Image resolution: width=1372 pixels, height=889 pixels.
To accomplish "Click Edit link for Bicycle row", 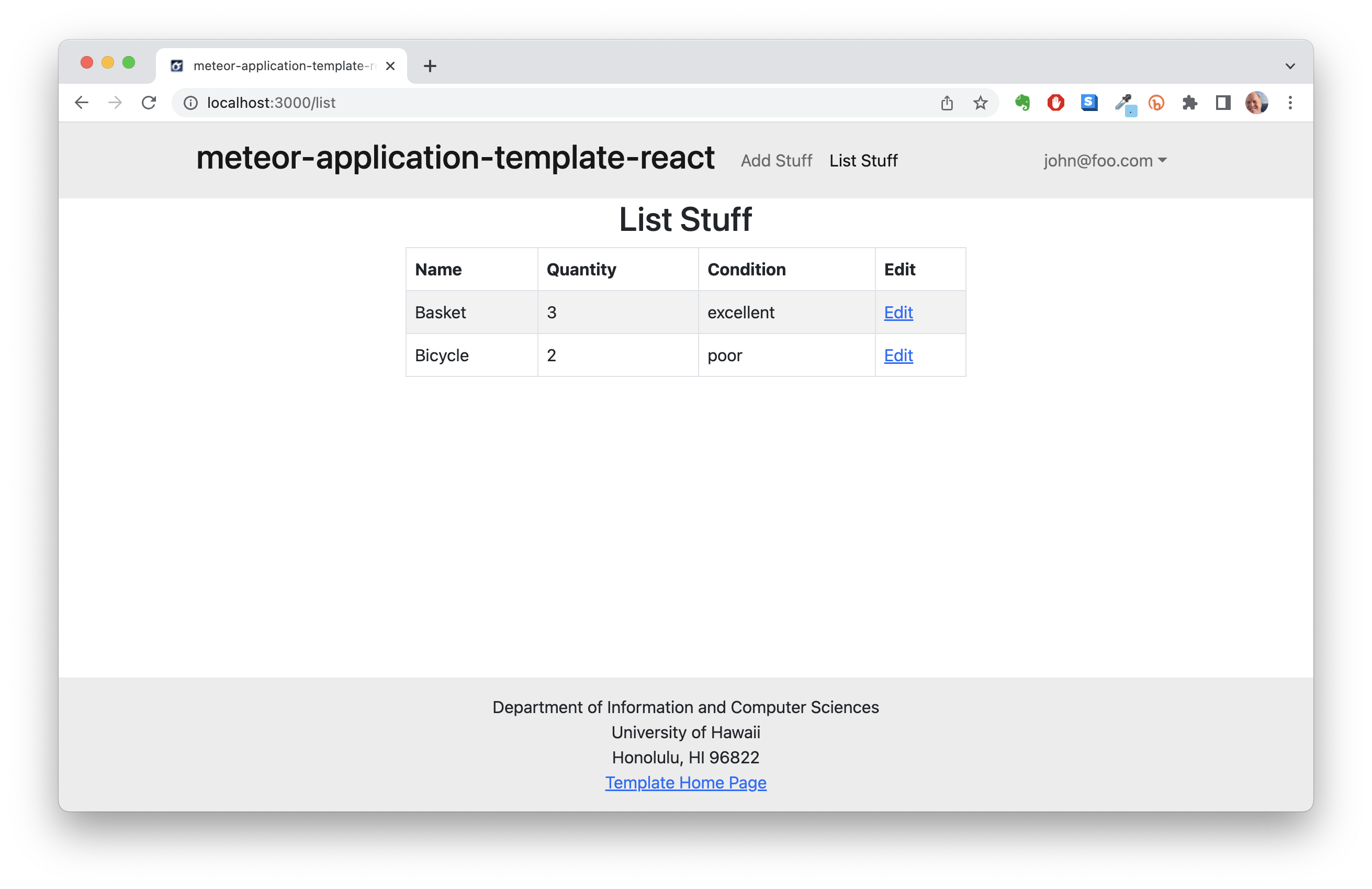I will [898, 355].
